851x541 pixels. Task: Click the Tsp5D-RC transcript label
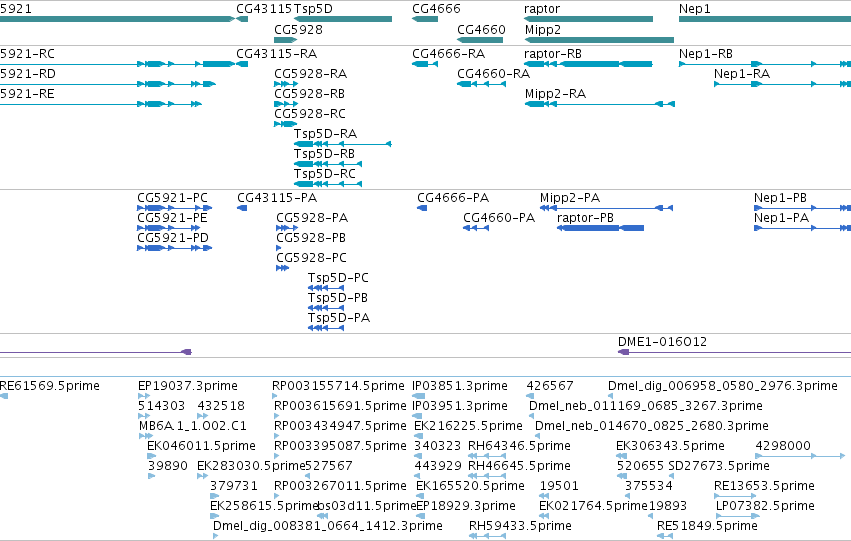[x=325, y=174]
